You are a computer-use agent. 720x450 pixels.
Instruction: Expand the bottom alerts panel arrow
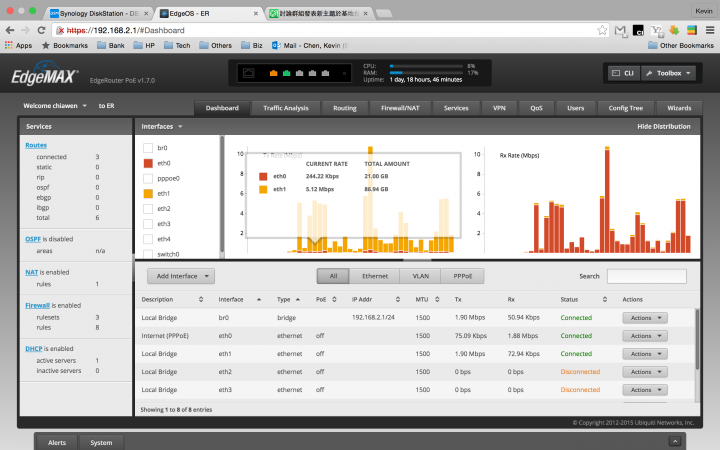click(675, 441)
